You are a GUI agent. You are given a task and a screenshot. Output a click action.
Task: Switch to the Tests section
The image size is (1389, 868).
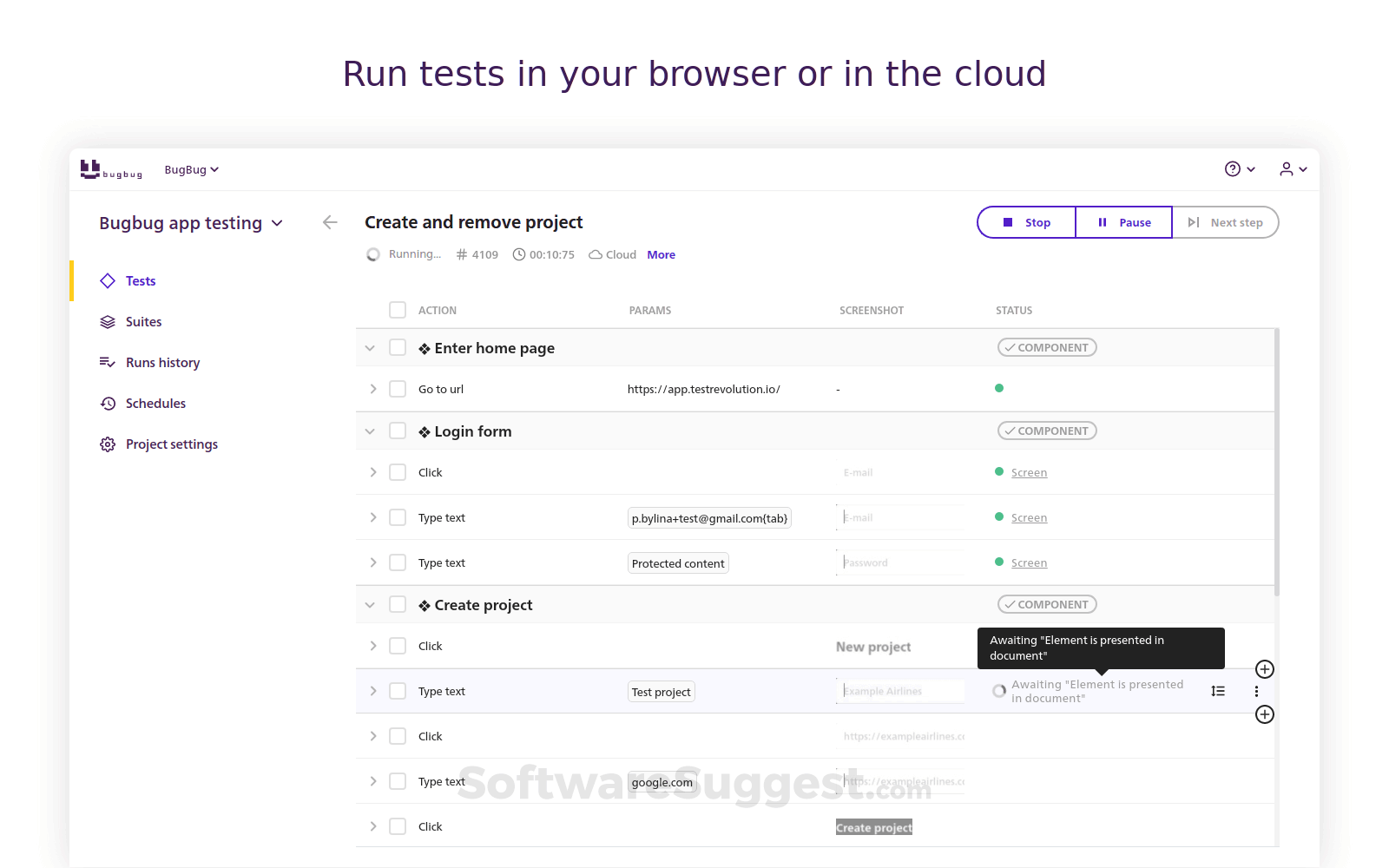point(141,280)
